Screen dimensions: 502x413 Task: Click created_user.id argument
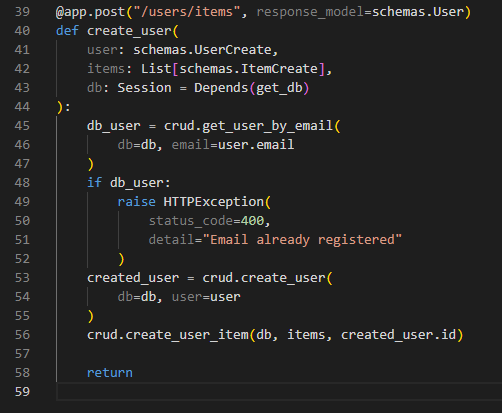[399, 335]
